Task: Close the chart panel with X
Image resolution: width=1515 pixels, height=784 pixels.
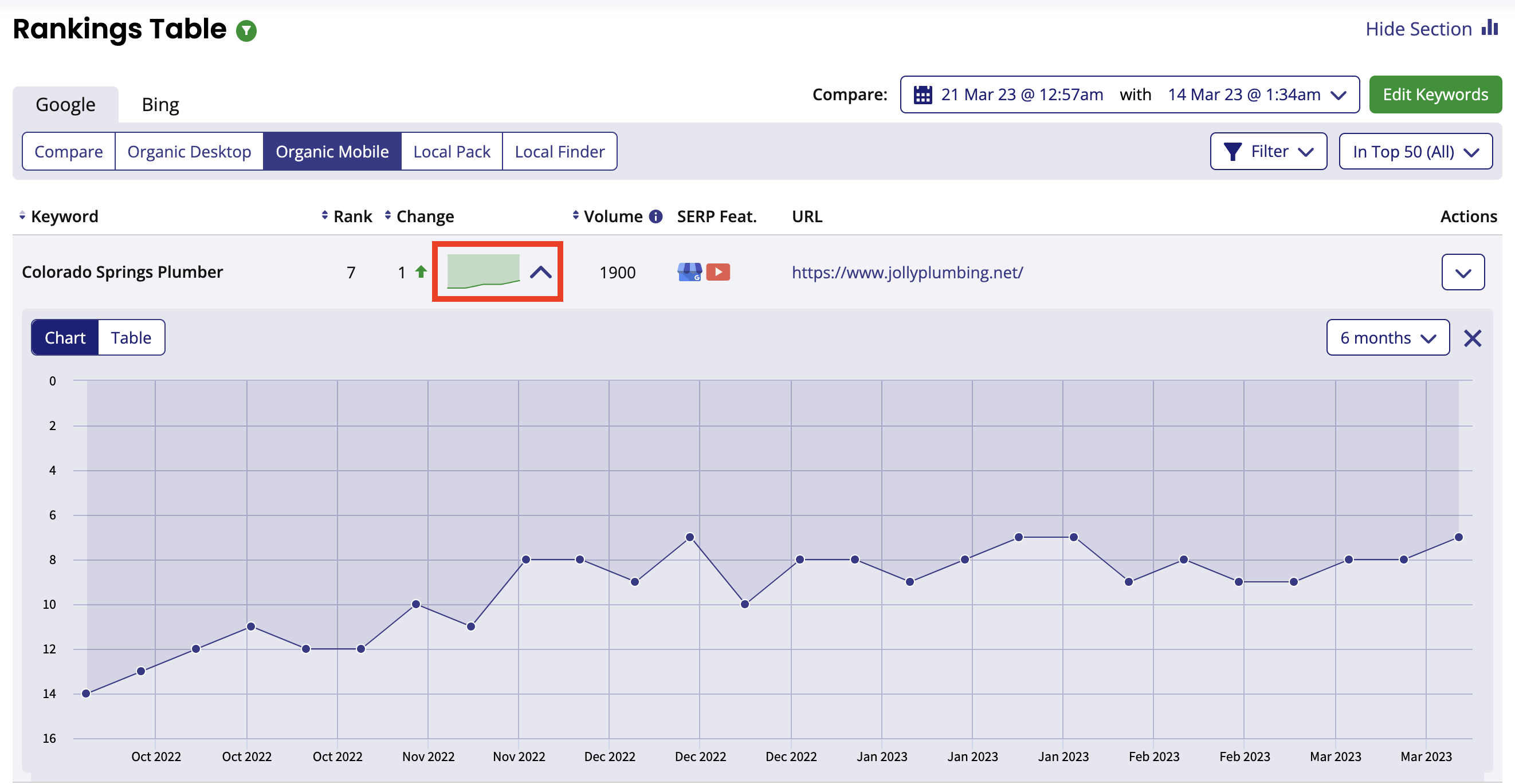Action: pos(1472,338)
